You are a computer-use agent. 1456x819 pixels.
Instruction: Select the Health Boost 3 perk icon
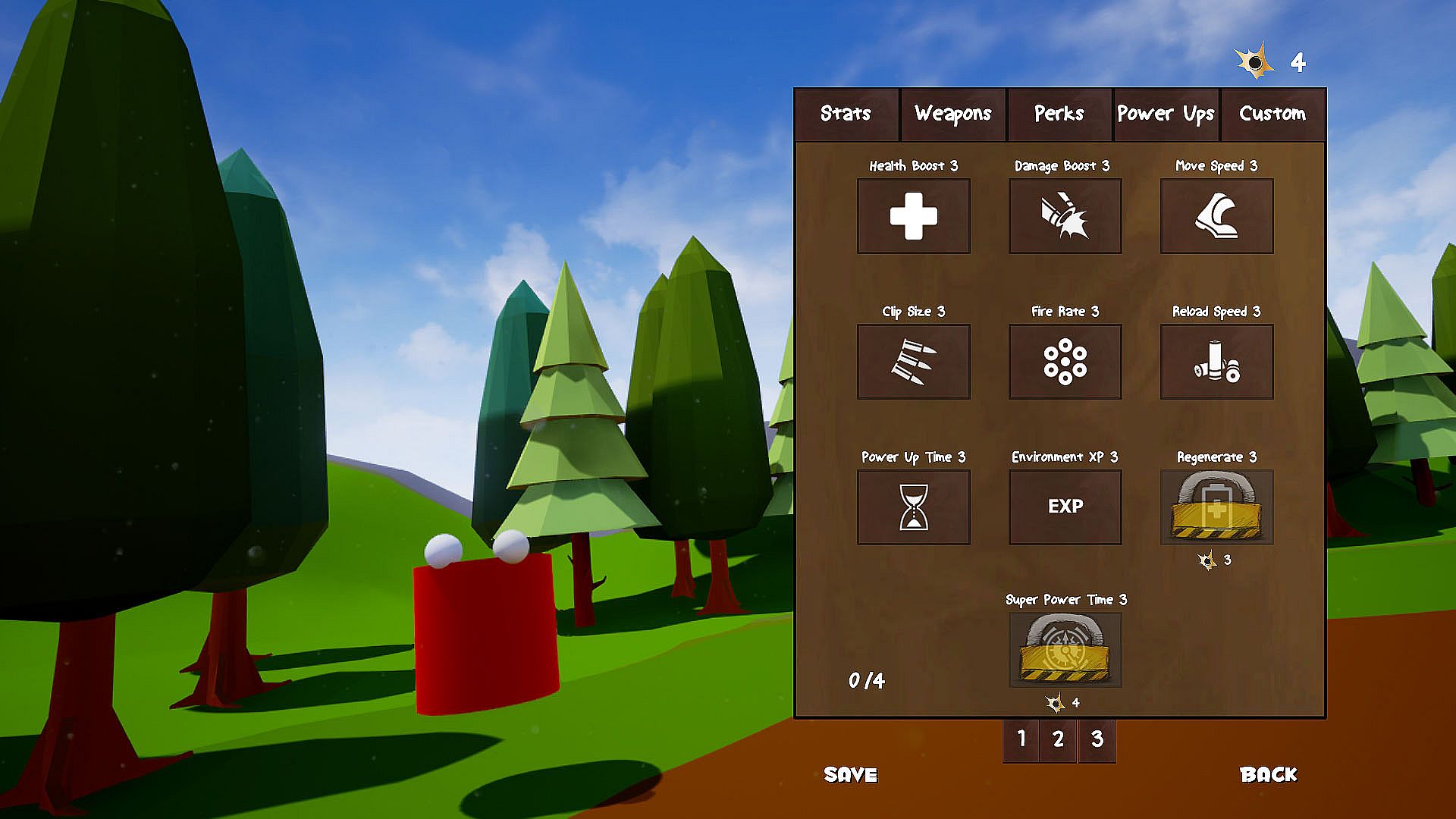[x=913, y=216]
